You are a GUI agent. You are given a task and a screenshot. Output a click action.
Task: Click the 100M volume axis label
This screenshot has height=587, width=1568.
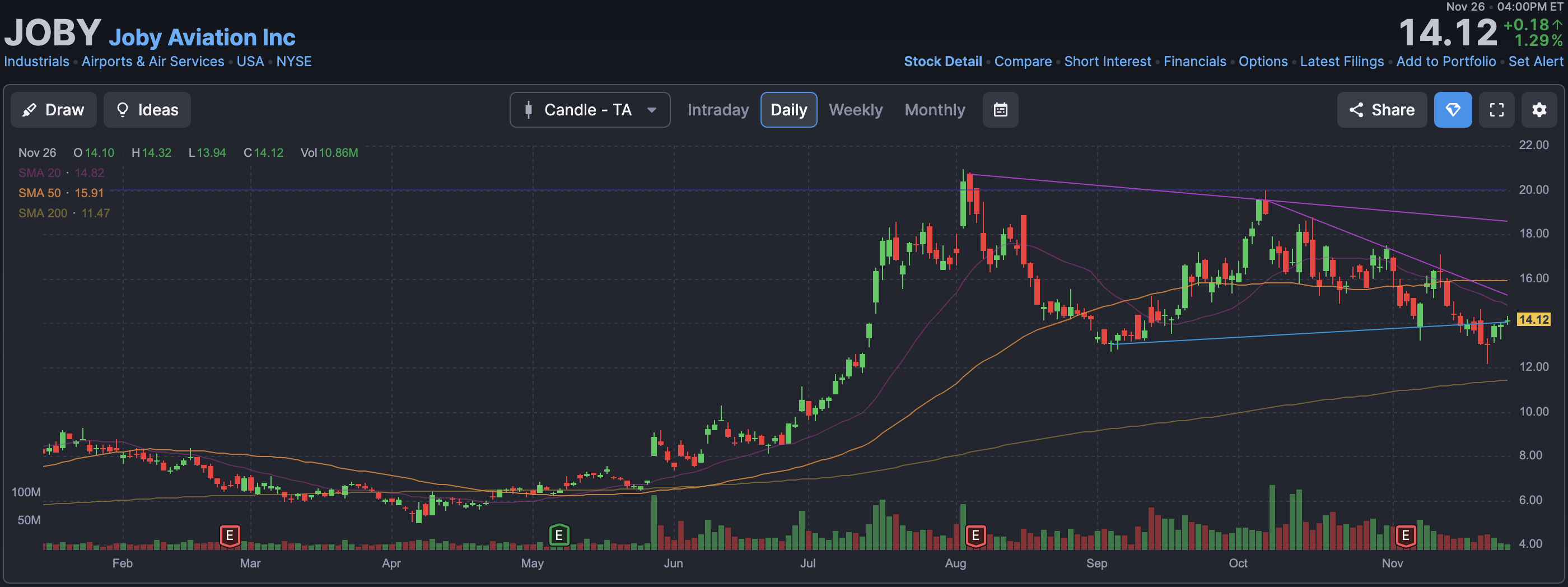click(x=26, y=492)
